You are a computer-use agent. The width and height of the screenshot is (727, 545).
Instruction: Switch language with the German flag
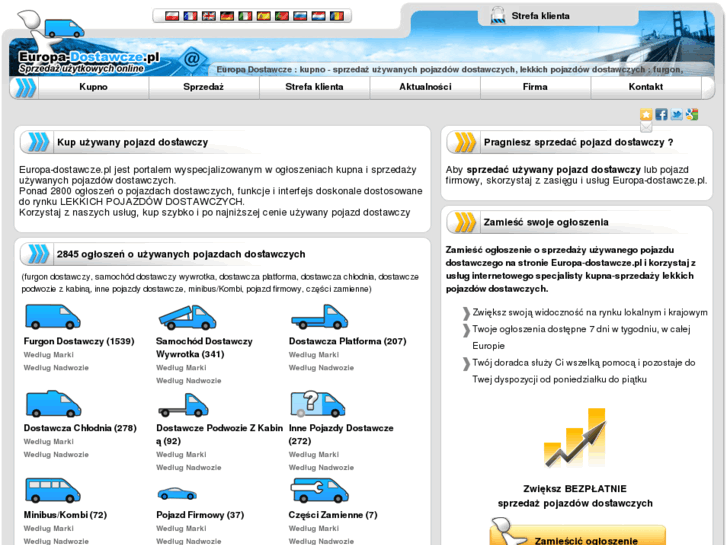[x=227, y=16]
